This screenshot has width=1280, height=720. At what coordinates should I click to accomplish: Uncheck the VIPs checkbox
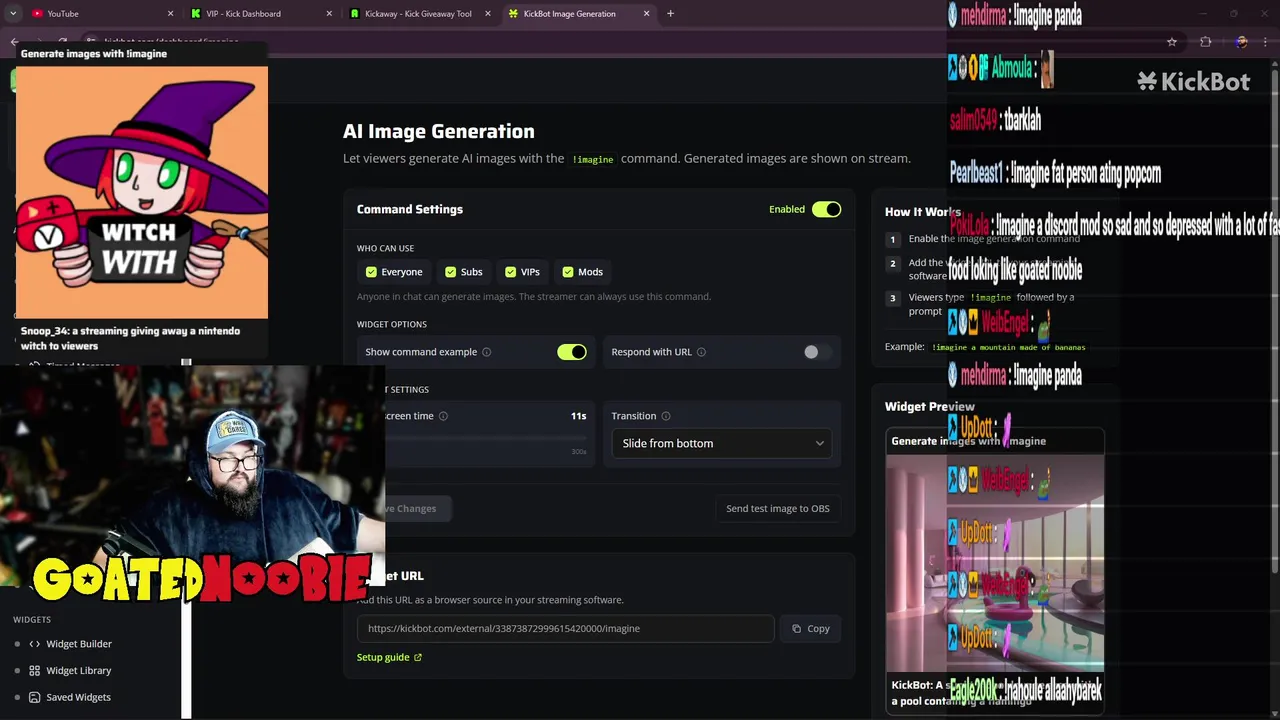pos(510,272)
